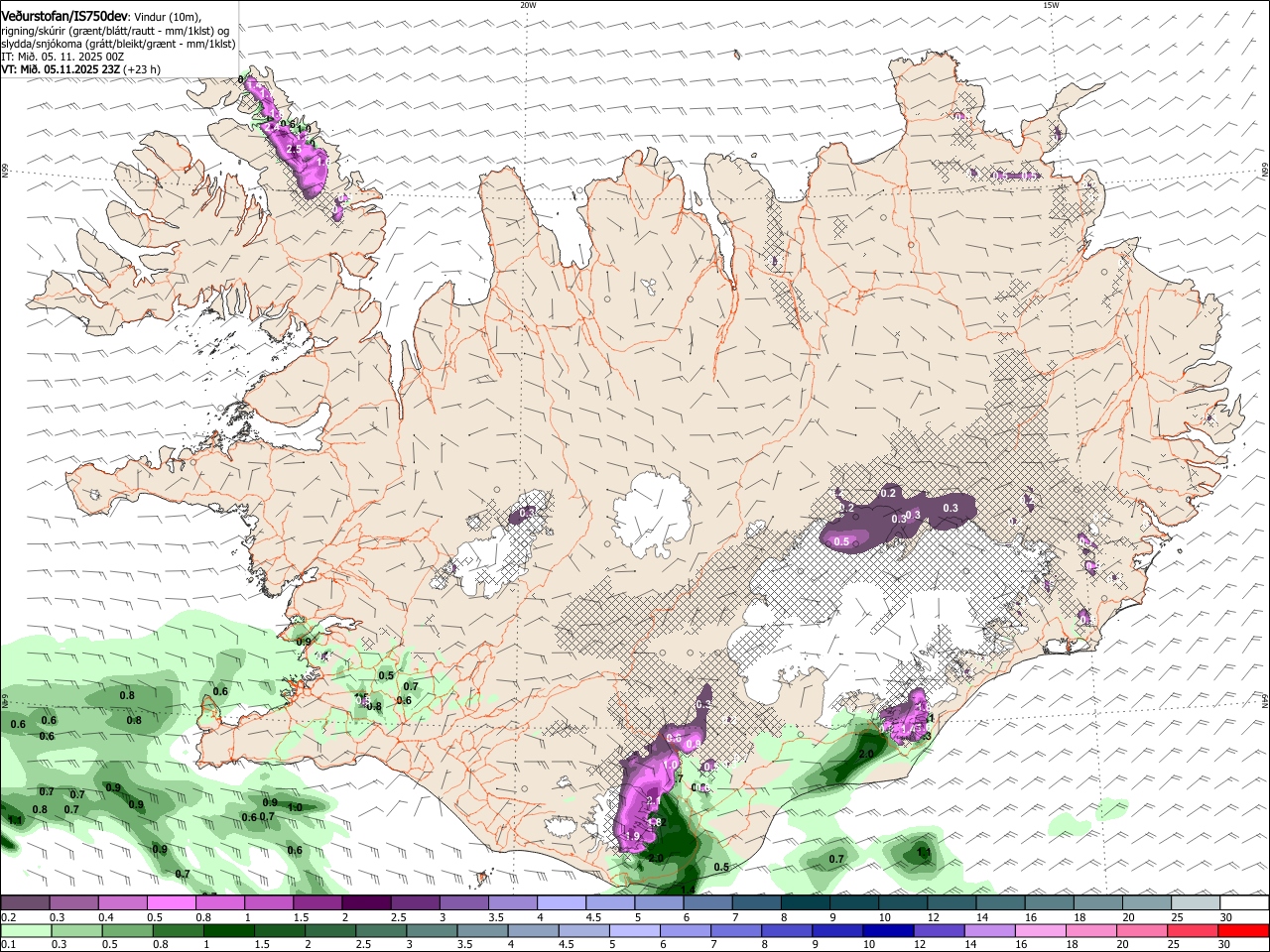Select the IT: Mið. 05. 11. 2025 00Z line
Image resolution: width=1270 pixels, height=952 pixels.
(x=63, y=57)
